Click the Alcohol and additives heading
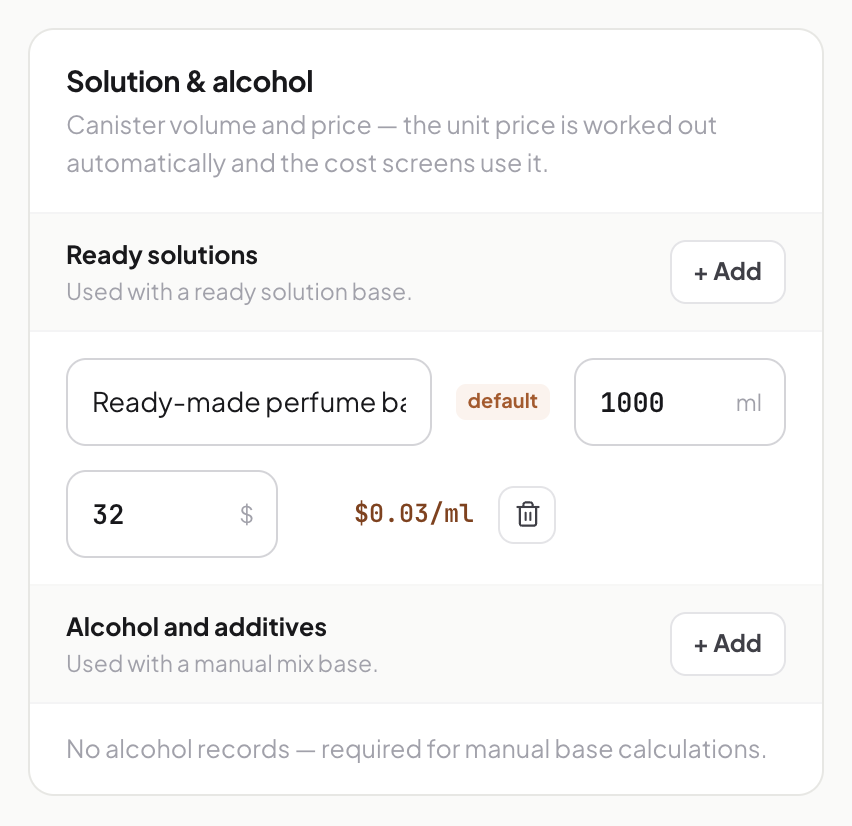 click(x=197, y=627)
